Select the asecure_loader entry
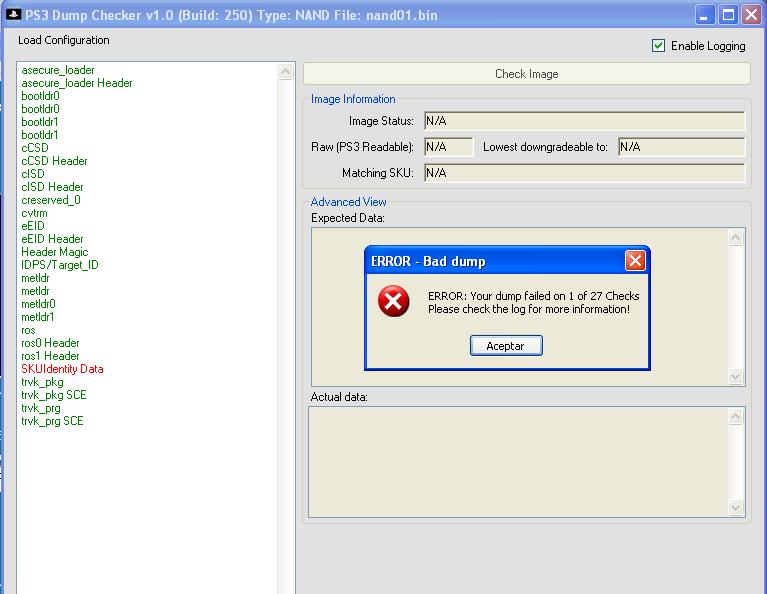This screenshot has width=767, height=594. (58, 70)
